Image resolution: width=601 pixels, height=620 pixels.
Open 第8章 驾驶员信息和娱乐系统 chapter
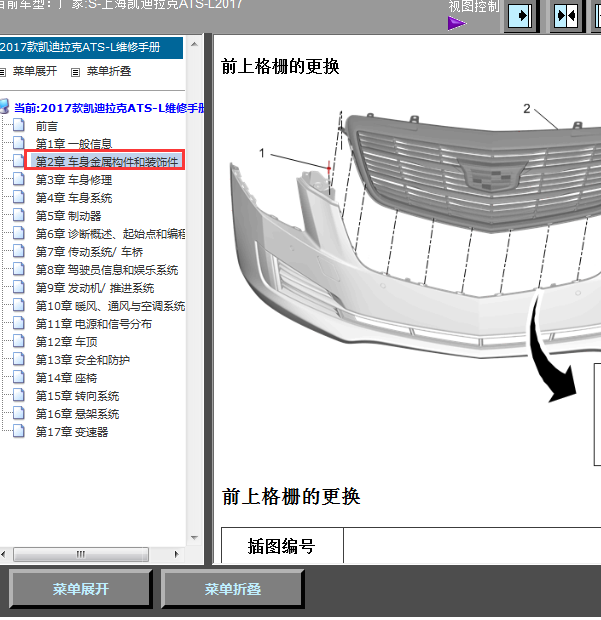(x=107, y=270)
